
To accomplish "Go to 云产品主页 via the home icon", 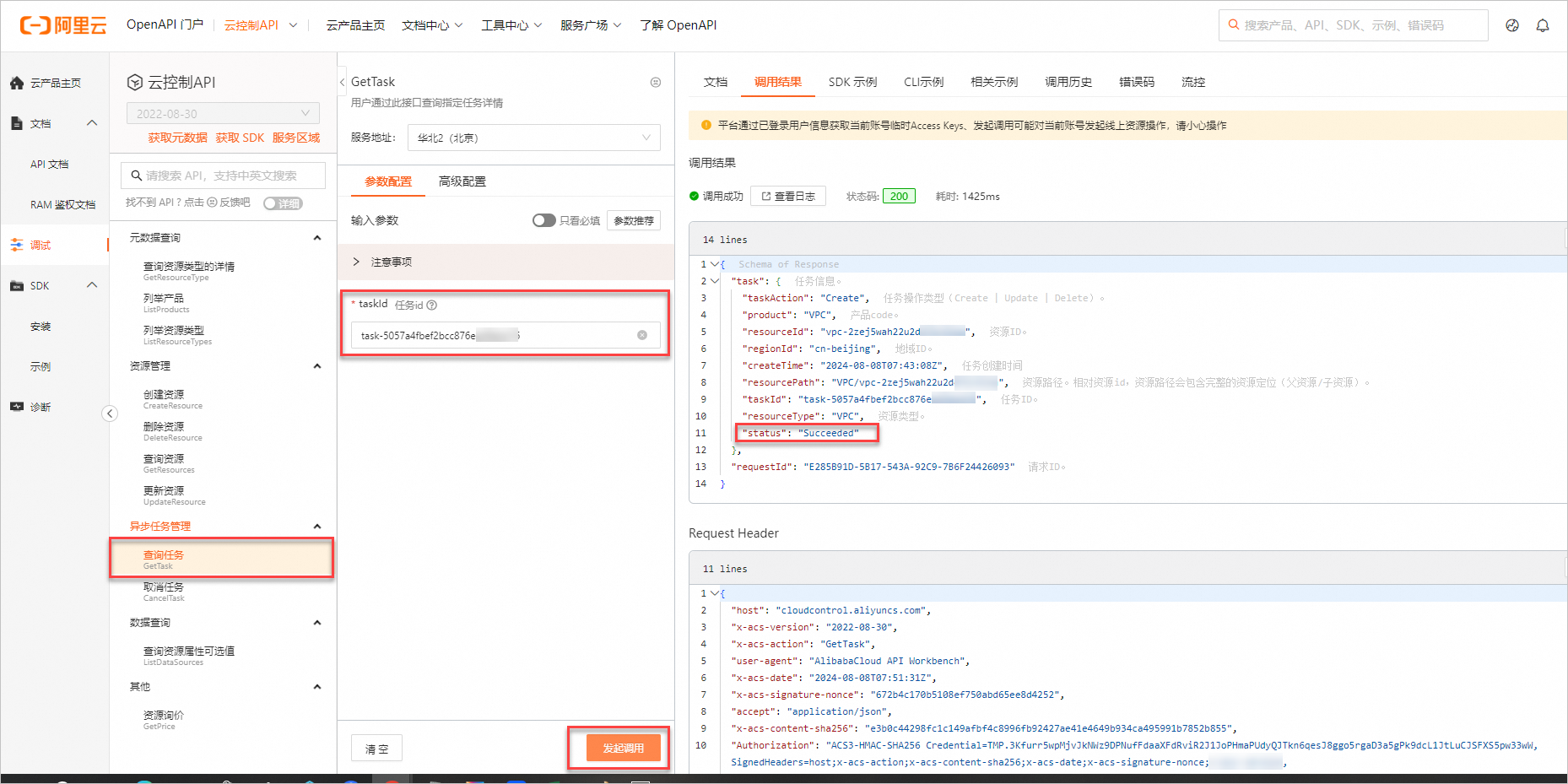I will coord(17,82).
